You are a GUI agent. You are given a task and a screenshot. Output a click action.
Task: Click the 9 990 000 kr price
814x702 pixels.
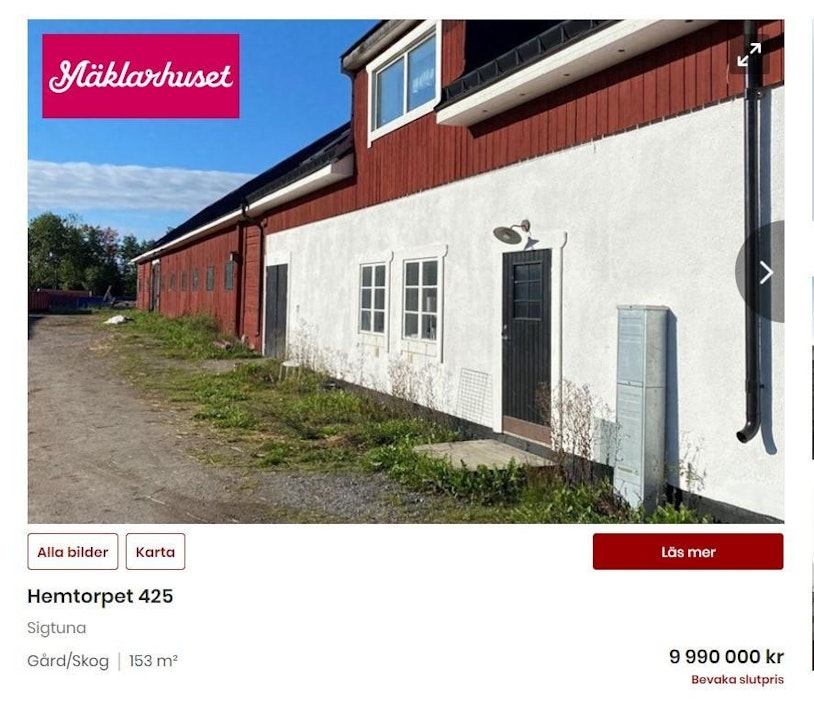726,656
